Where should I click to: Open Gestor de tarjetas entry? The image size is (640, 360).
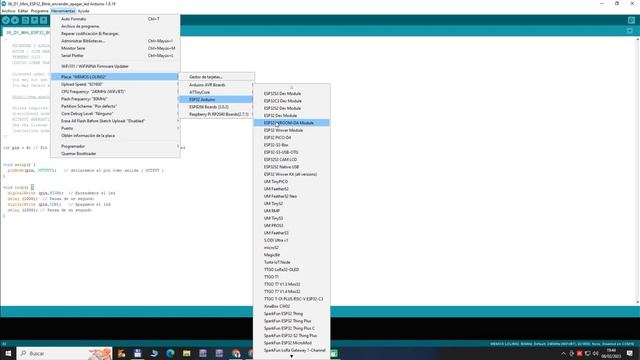pyautogui.click(x=216, y=77)
